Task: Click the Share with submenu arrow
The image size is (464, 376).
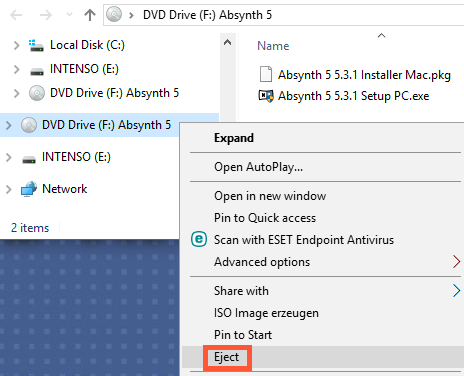Action: [457, 291]
